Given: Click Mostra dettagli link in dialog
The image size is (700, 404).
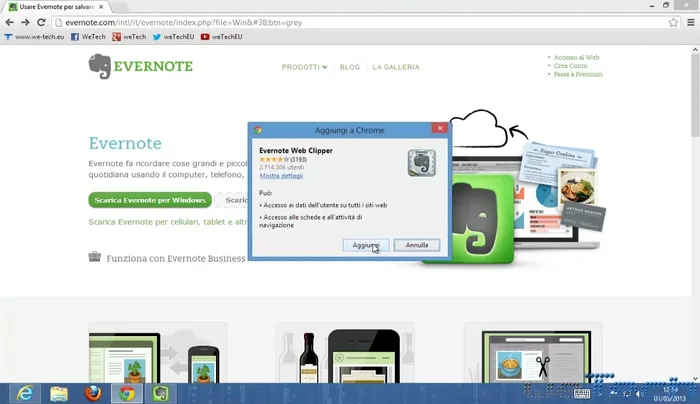Looking at the screenshot, I should (281, 176).
